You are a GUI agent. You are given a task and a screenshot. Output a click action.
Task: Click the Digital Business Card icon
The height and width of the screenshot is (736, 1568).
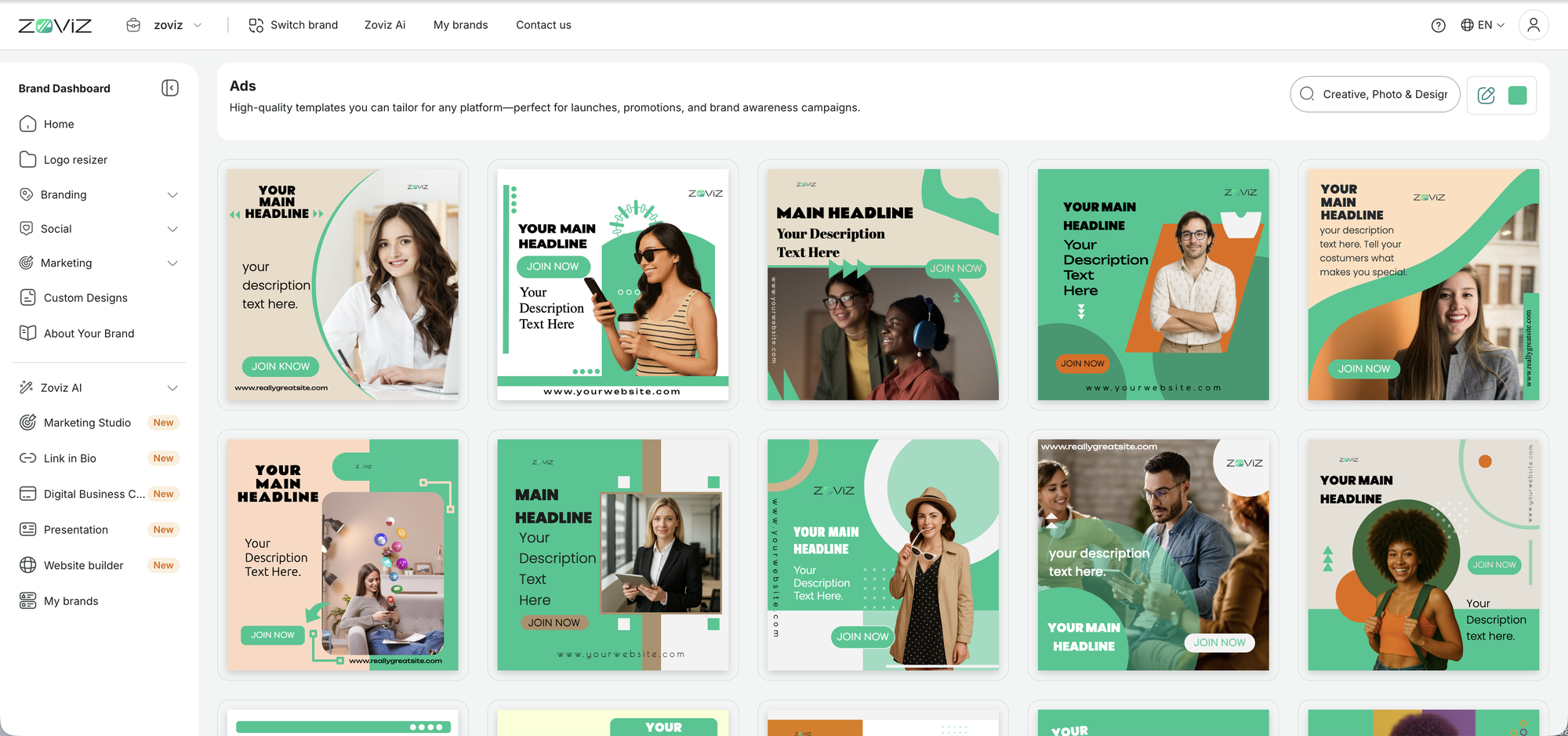(27, 494)
